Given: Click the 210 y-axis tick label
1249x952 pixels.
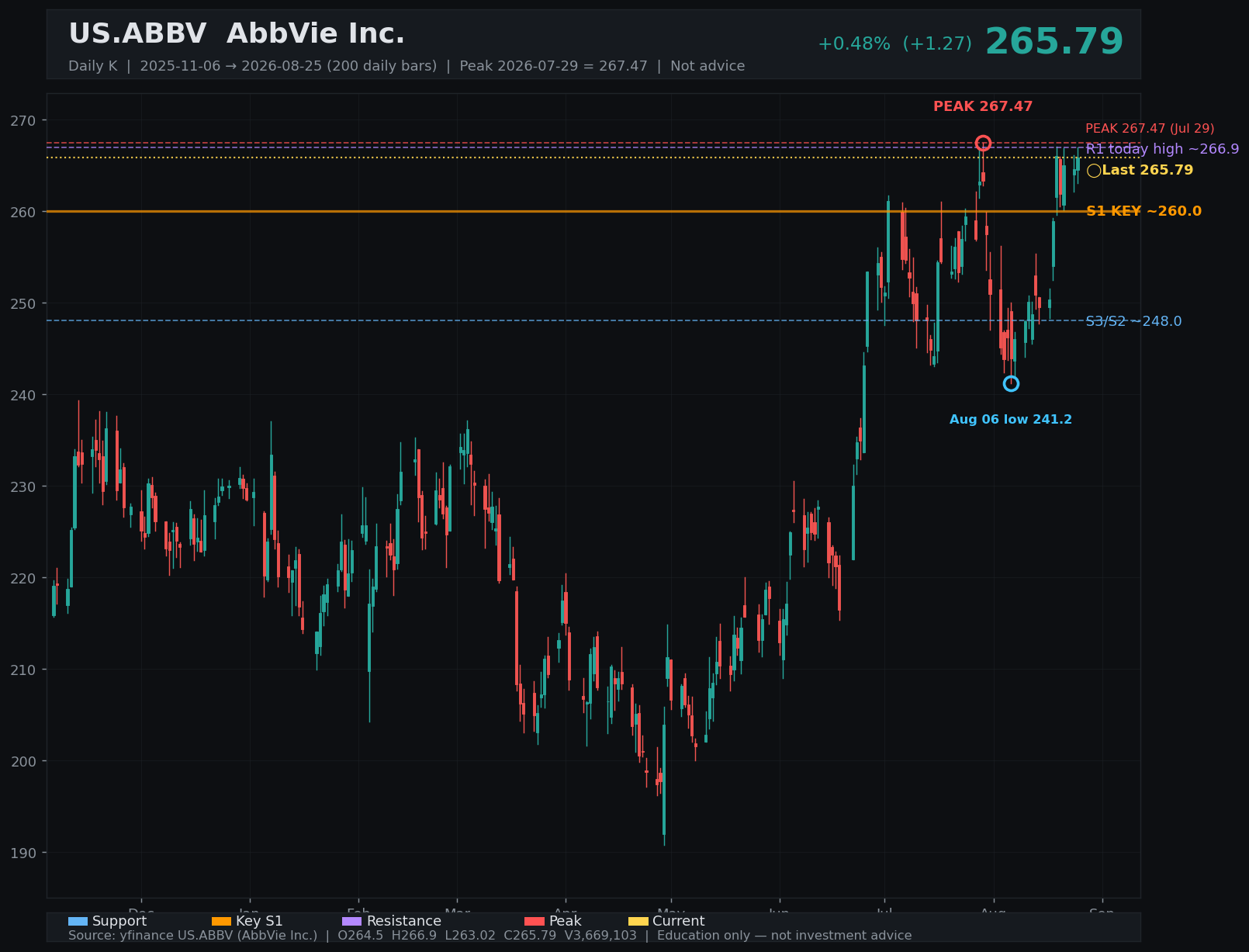Looking at the screenshot, I should click(23, 670).
